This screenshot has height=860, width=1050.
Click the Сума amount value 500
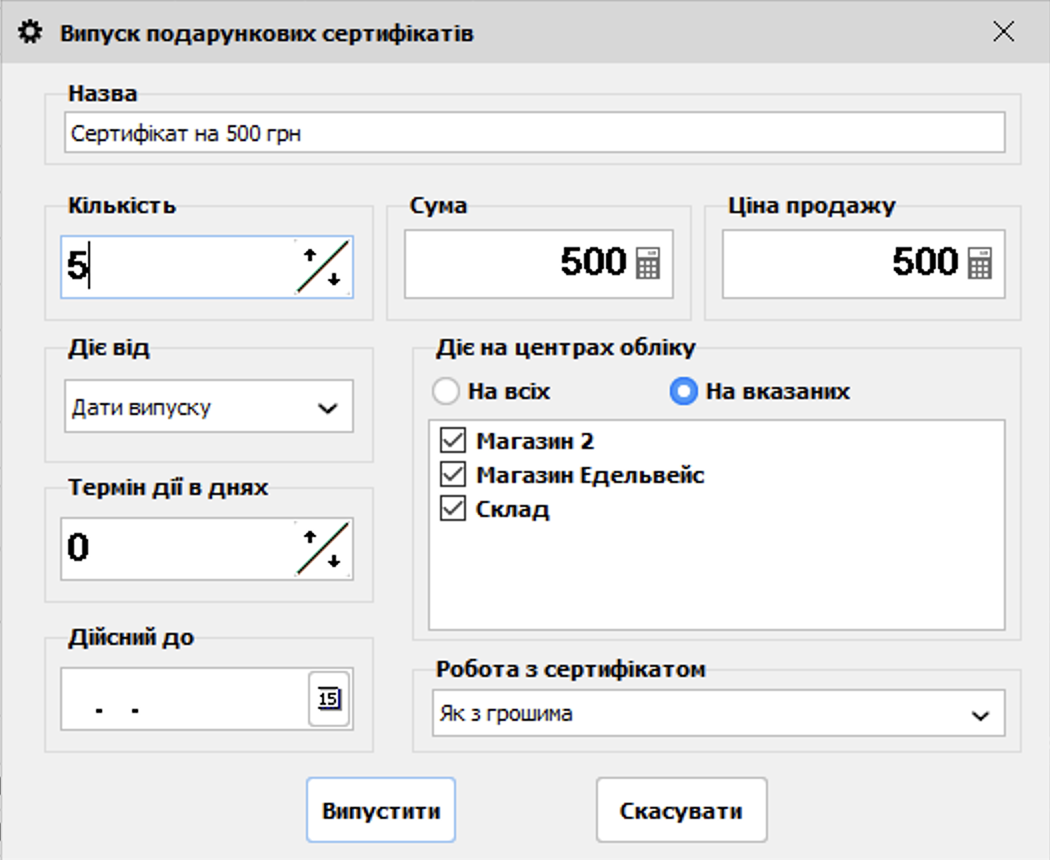[x=592, y=263]
